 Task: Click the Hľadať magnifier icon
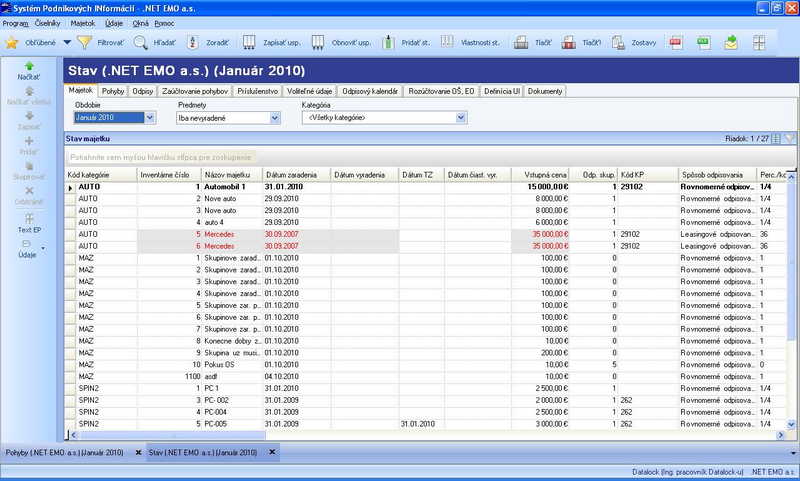tap(141, 43)
